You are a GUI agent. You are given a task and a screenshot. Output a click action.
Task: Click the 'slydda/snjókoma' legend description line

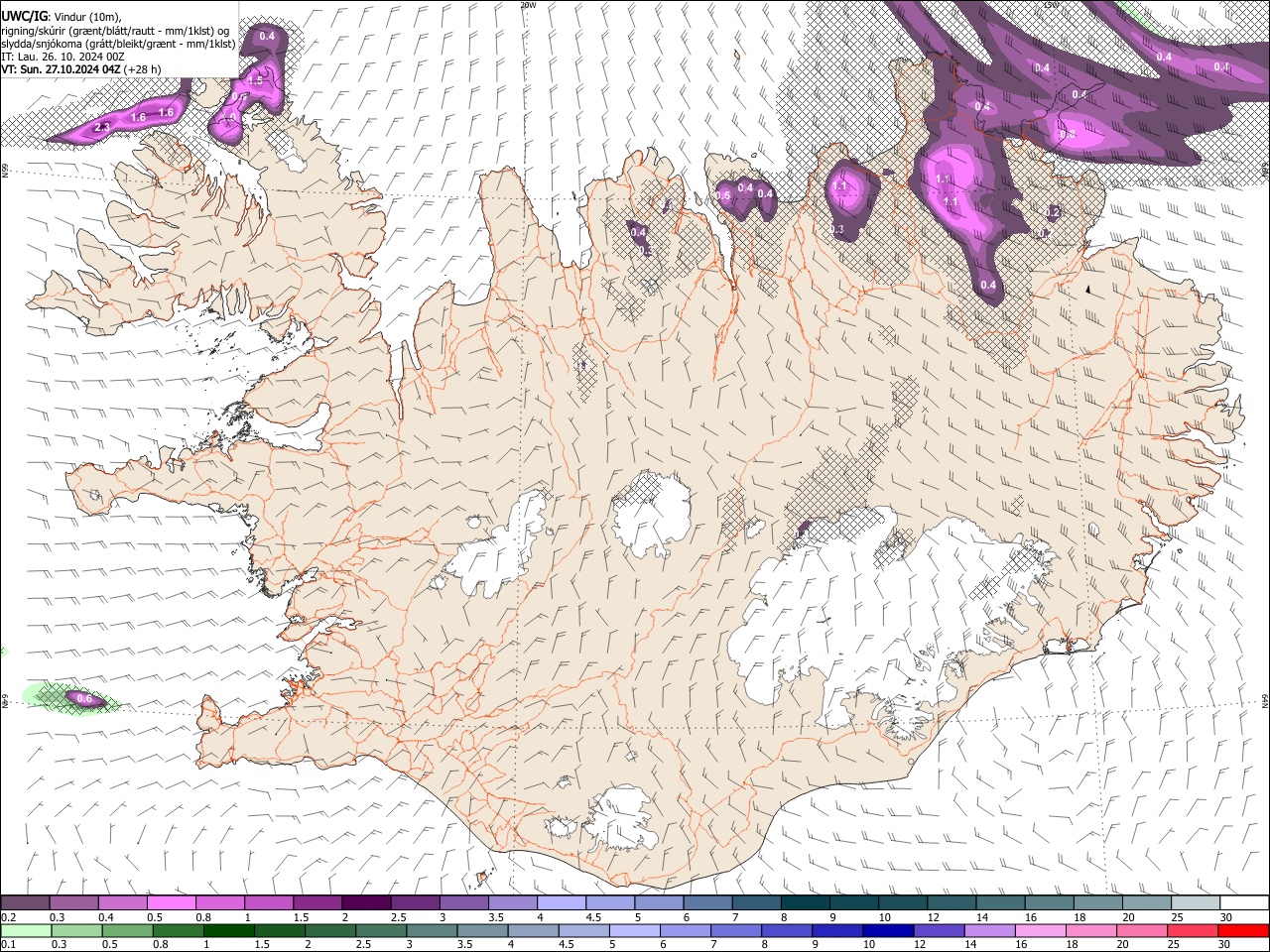tap(118, 44)
